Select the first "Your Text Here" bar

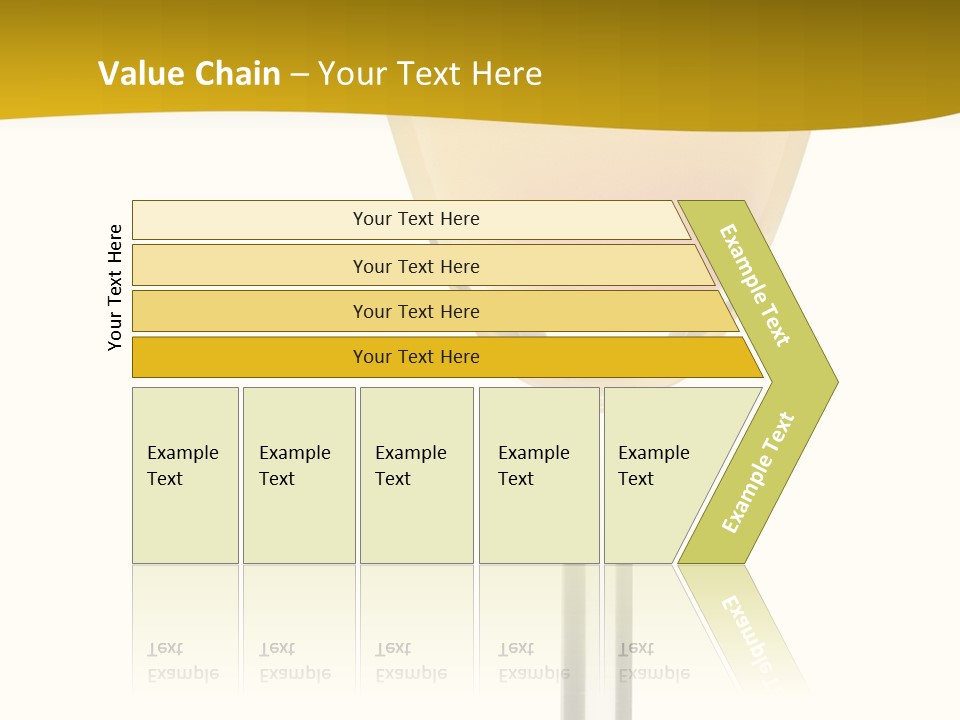coord(415,219)
